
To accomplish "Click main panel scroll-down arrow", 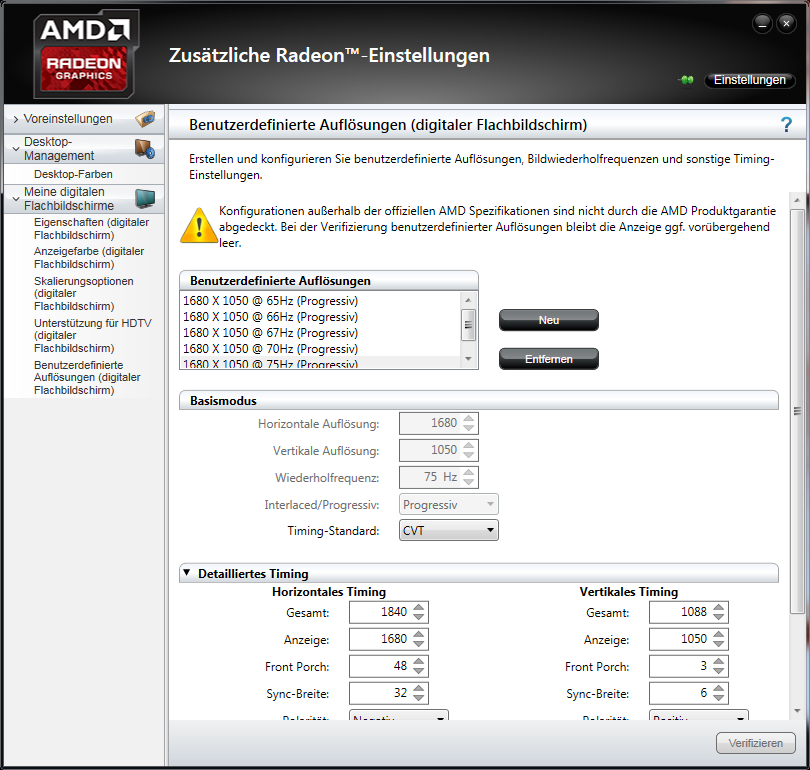I will click(x=797, y=711).
